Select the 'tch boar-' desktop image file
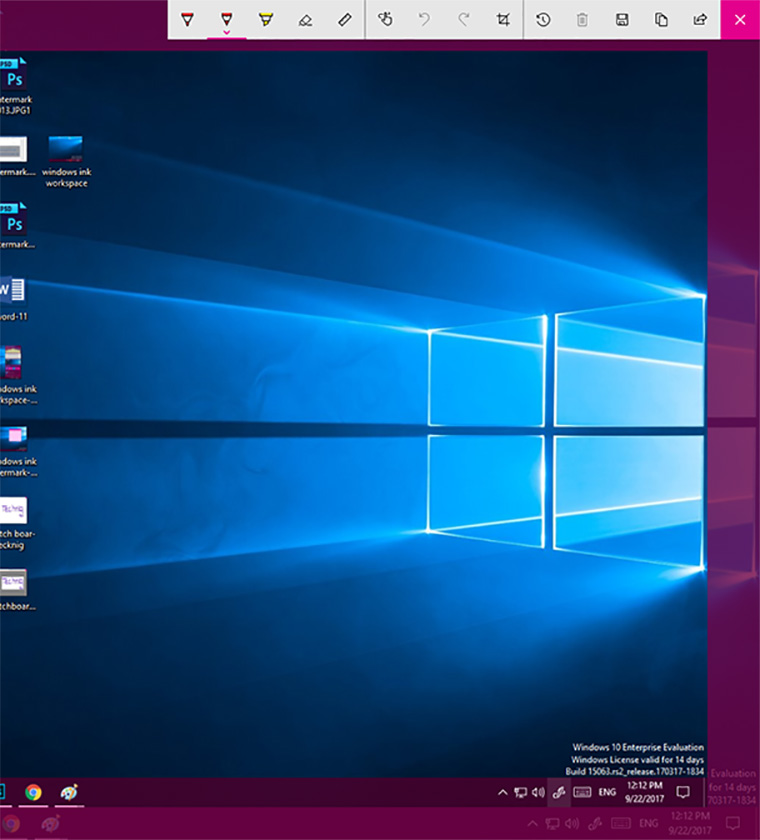The image size is (760, 840). 15,523
